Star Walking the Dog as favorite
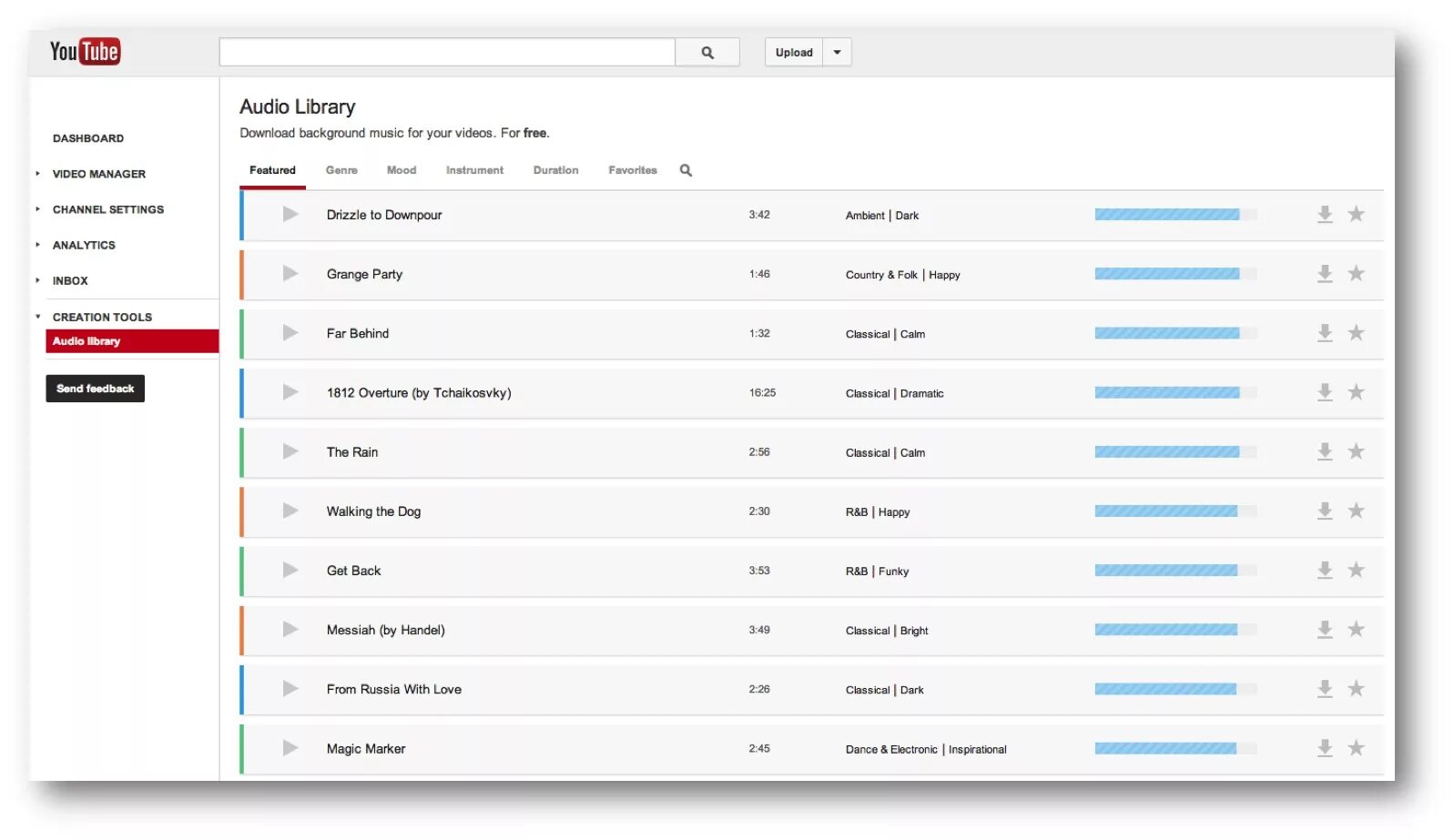1454x840 pixels. coord(1356,510)
